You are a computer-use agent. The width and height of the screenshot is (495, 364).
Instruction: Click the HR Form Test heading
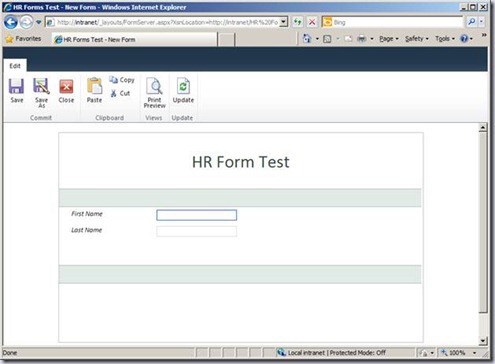tap(241, 162)
